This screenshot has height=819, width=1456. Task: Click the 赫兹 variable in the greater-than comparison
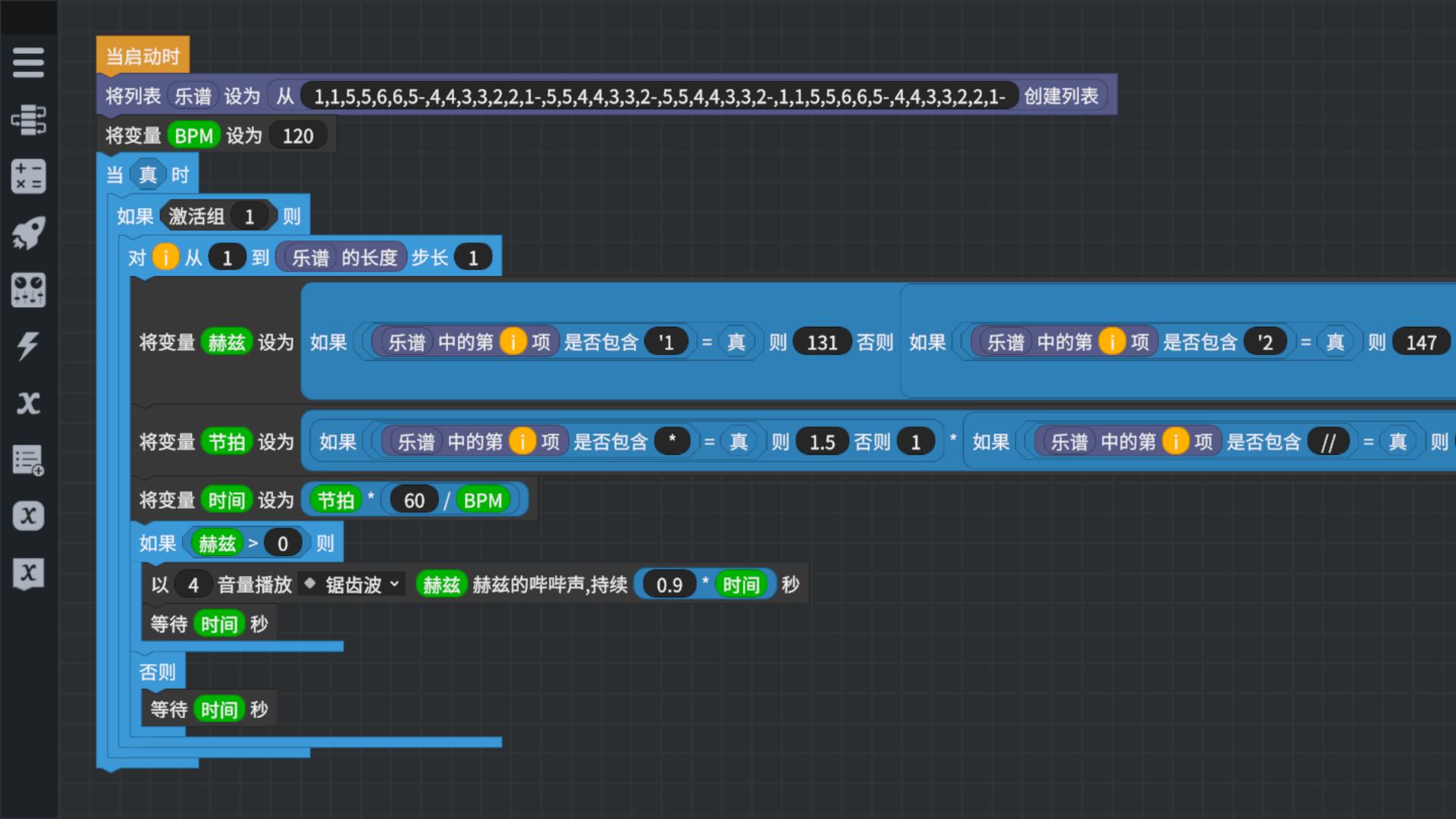(217, 544)
